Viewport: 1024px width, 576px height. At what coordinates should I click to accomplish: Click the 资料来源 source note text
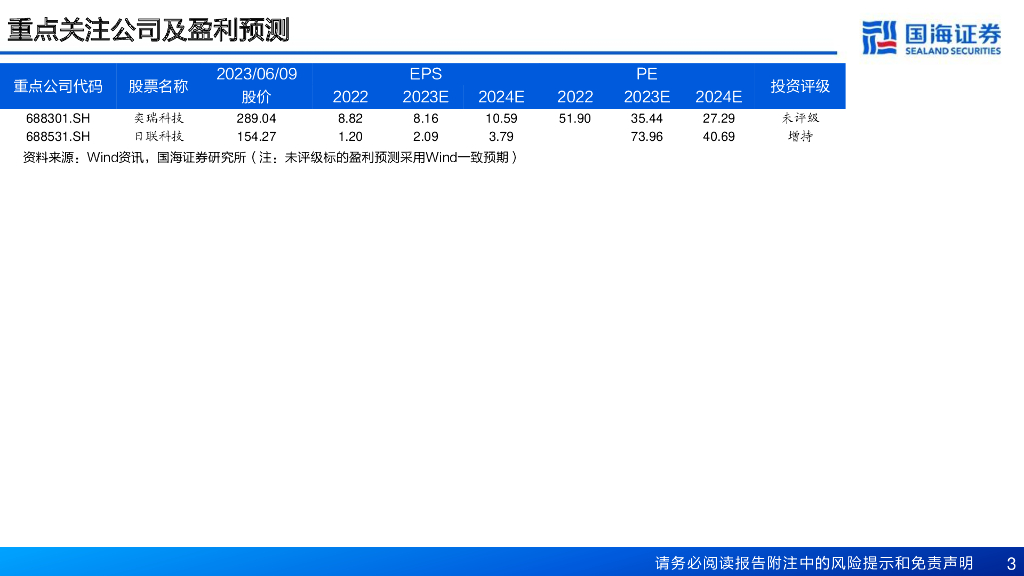click(x=270, y=157)
